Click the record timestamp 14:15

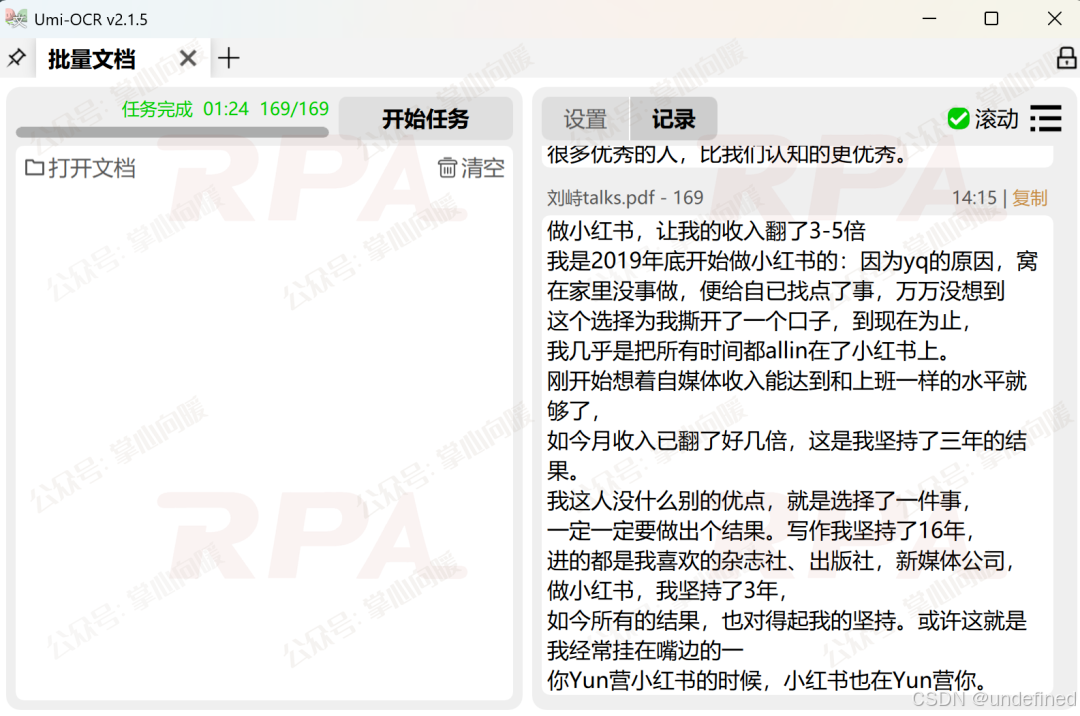coord(974,198)
